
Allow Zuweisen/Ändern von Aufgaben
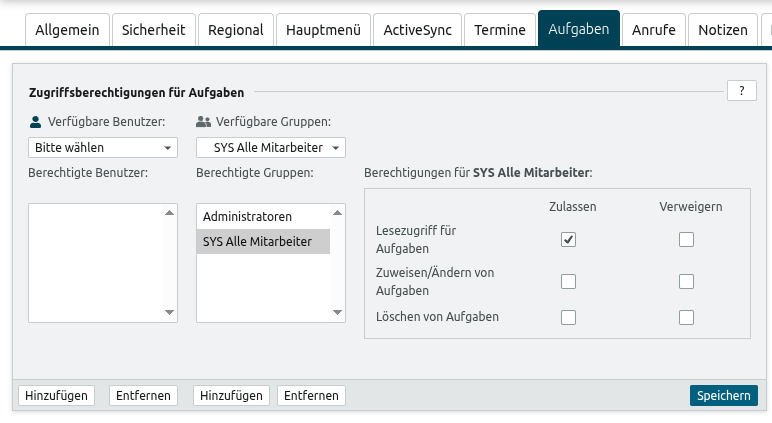point(568,281)
